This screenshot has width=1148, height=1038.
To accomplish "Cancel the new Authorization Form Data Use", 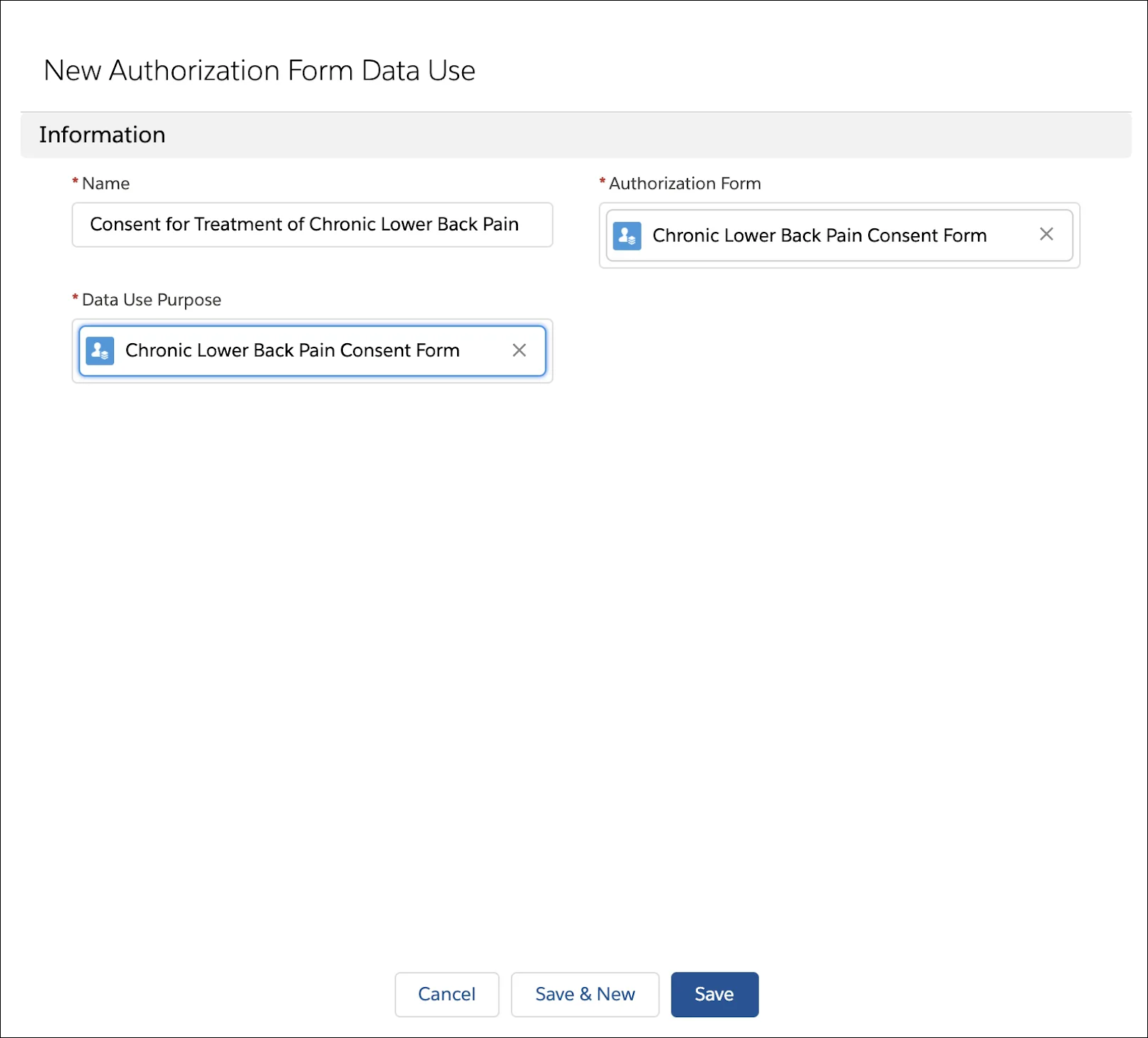I will (x=446, y=994).
